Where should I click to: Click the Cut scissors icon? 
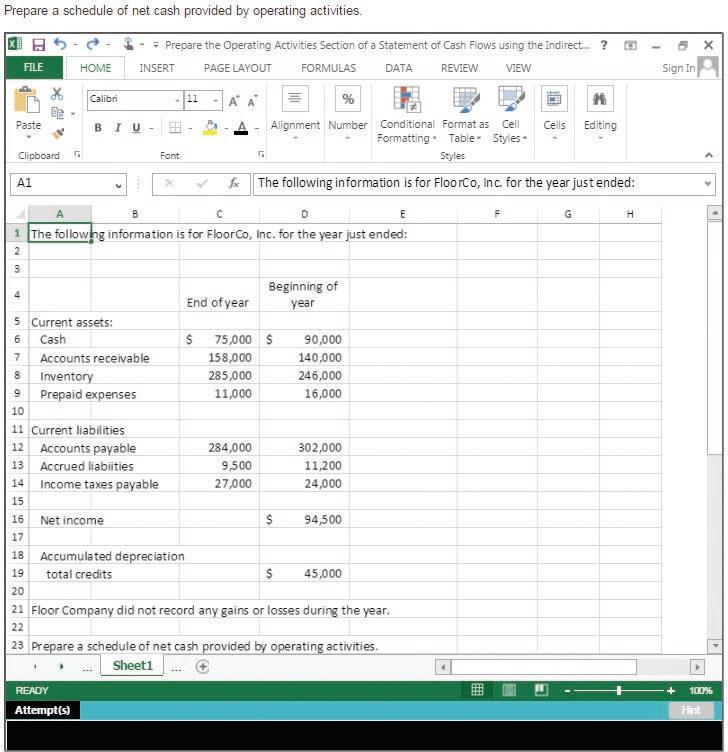click(57, 94)
